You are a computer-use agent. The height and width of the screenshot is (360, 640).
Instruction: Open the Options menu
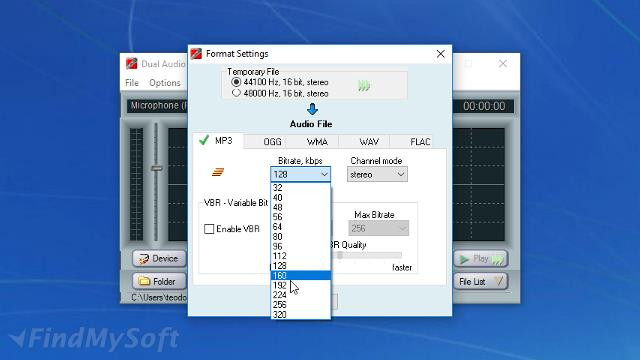[164, 83]
